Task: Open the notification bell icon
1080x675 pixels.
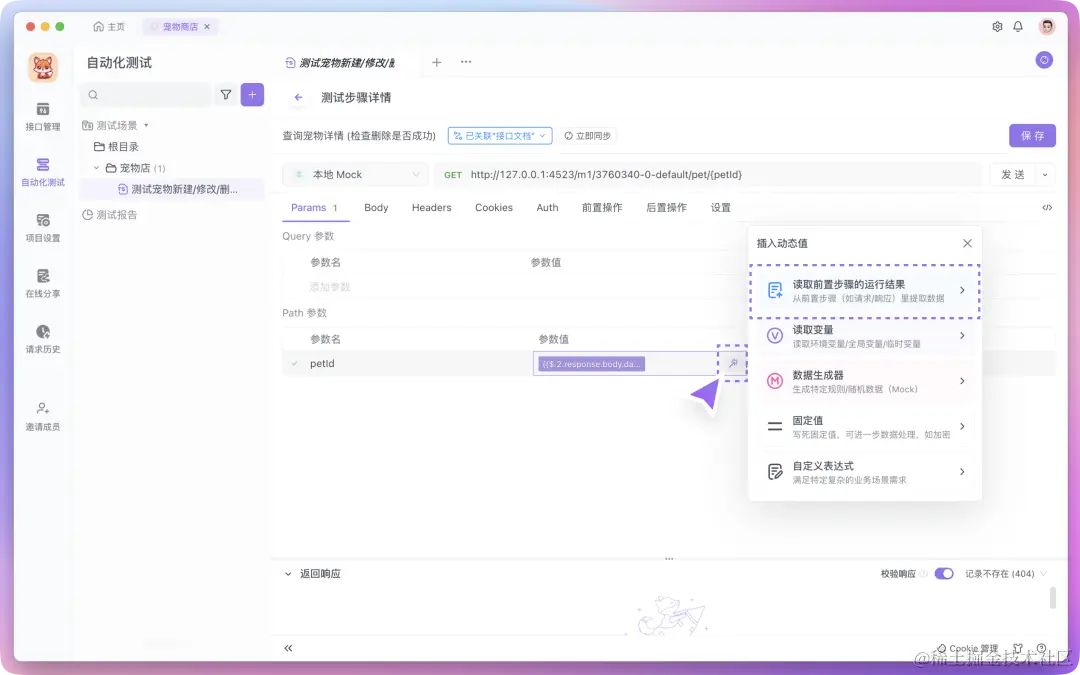Action: point(1018,27)
